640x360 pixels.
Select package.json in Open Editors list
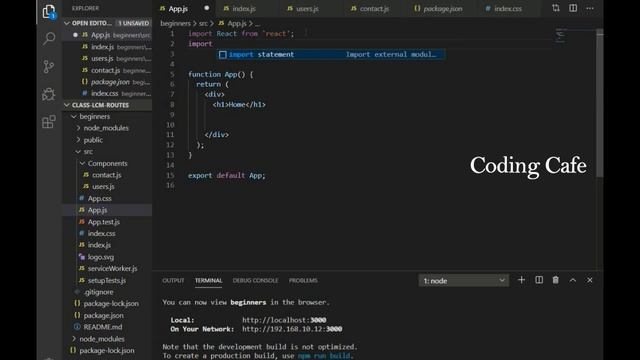click(107, 82)
